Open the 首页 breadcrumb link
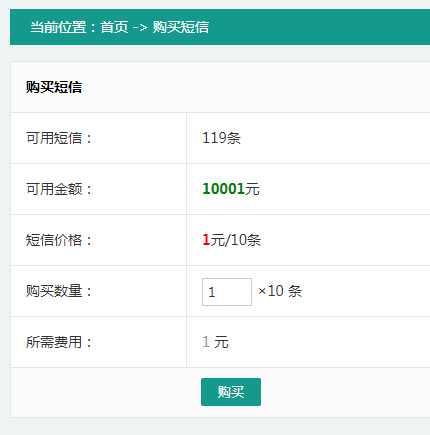 [114, 27]
